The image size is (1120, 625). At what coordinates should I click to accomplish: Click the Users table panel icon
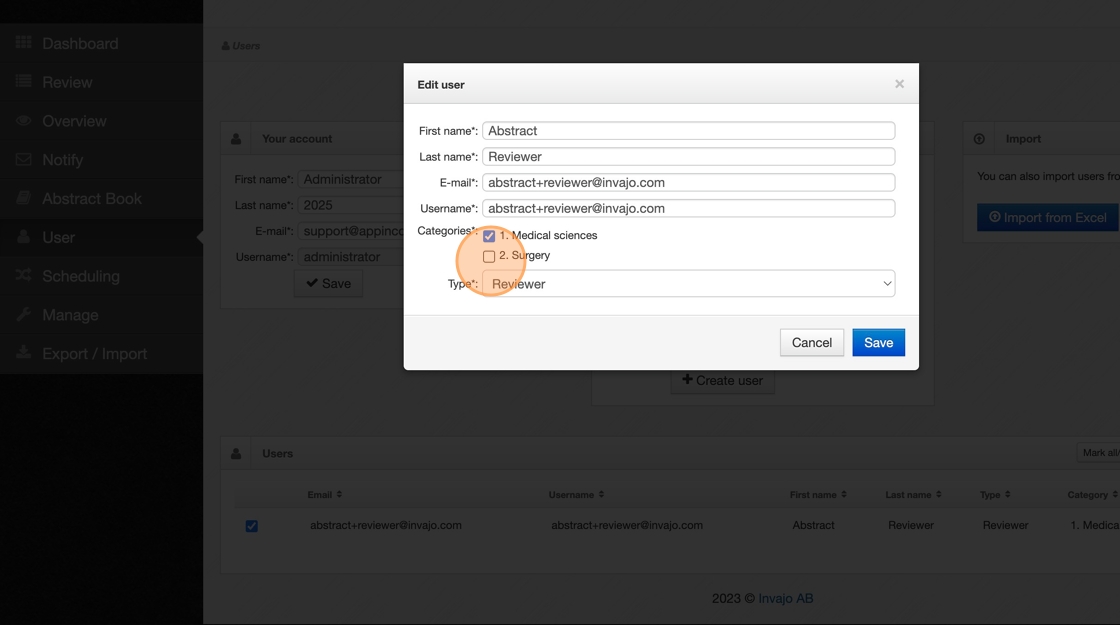[236, 454]
